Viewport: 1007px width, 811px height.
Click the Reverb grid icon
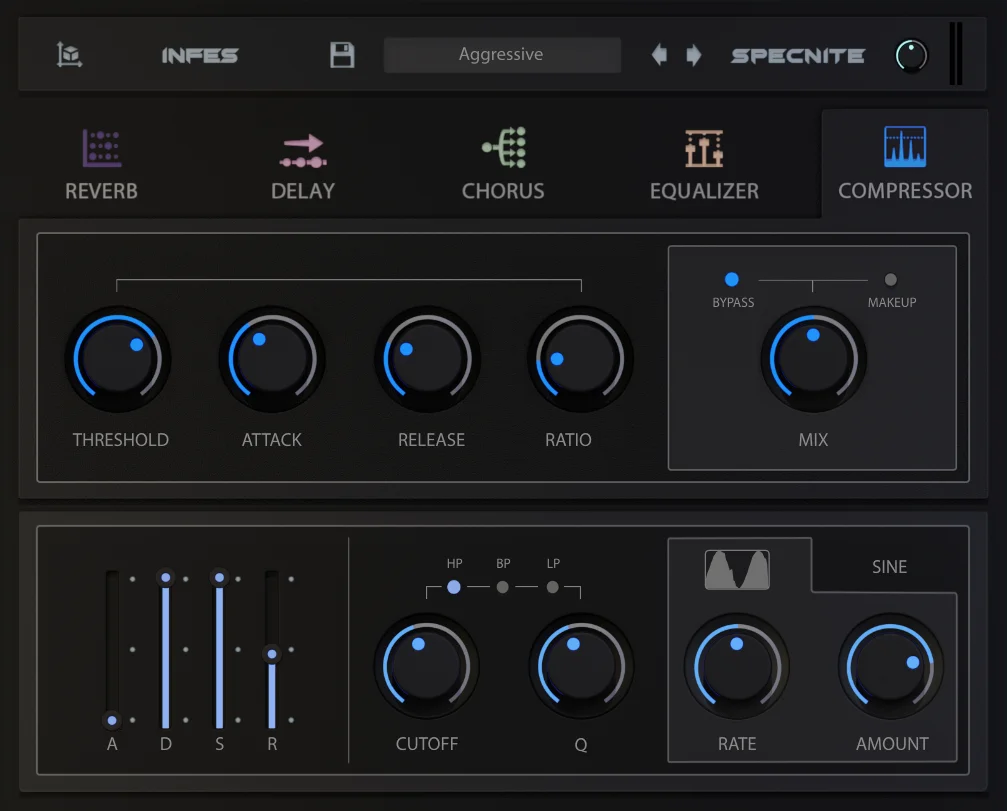click(101, 148)
